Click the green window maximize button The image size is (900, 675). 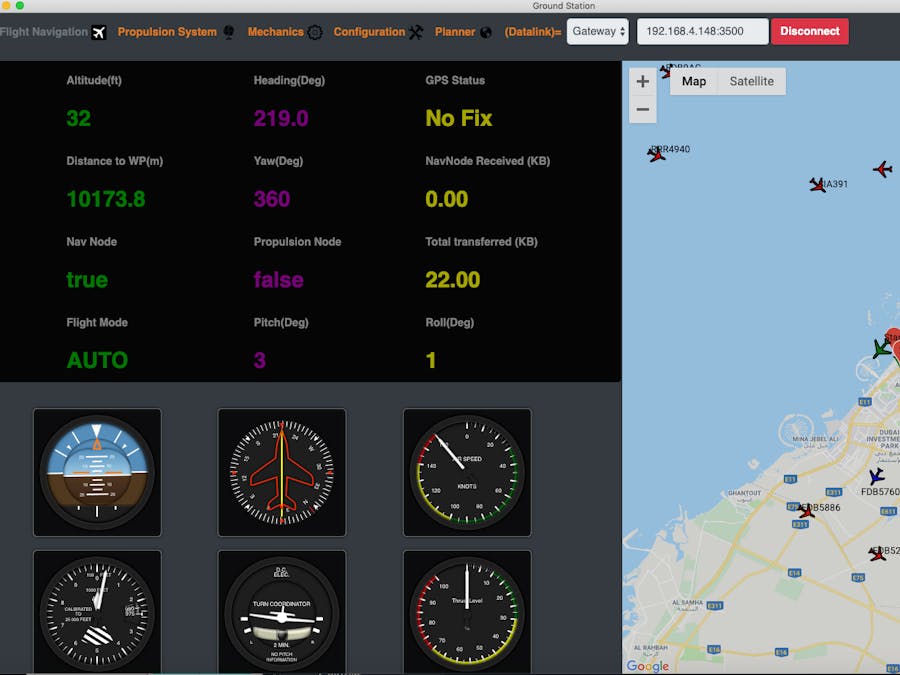pos(20,5)
